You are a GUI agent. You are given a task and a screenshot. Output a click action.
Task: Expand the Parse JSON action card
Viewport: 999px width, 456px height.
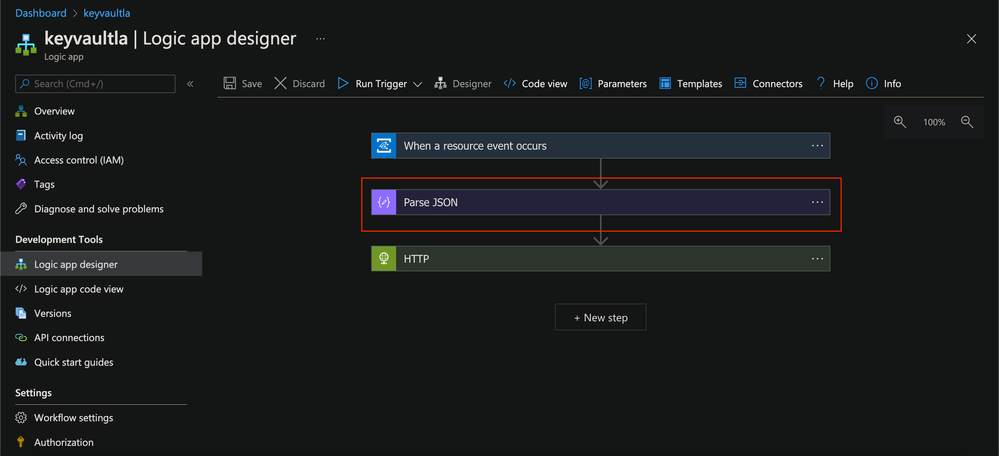click(x=601, y=203)
